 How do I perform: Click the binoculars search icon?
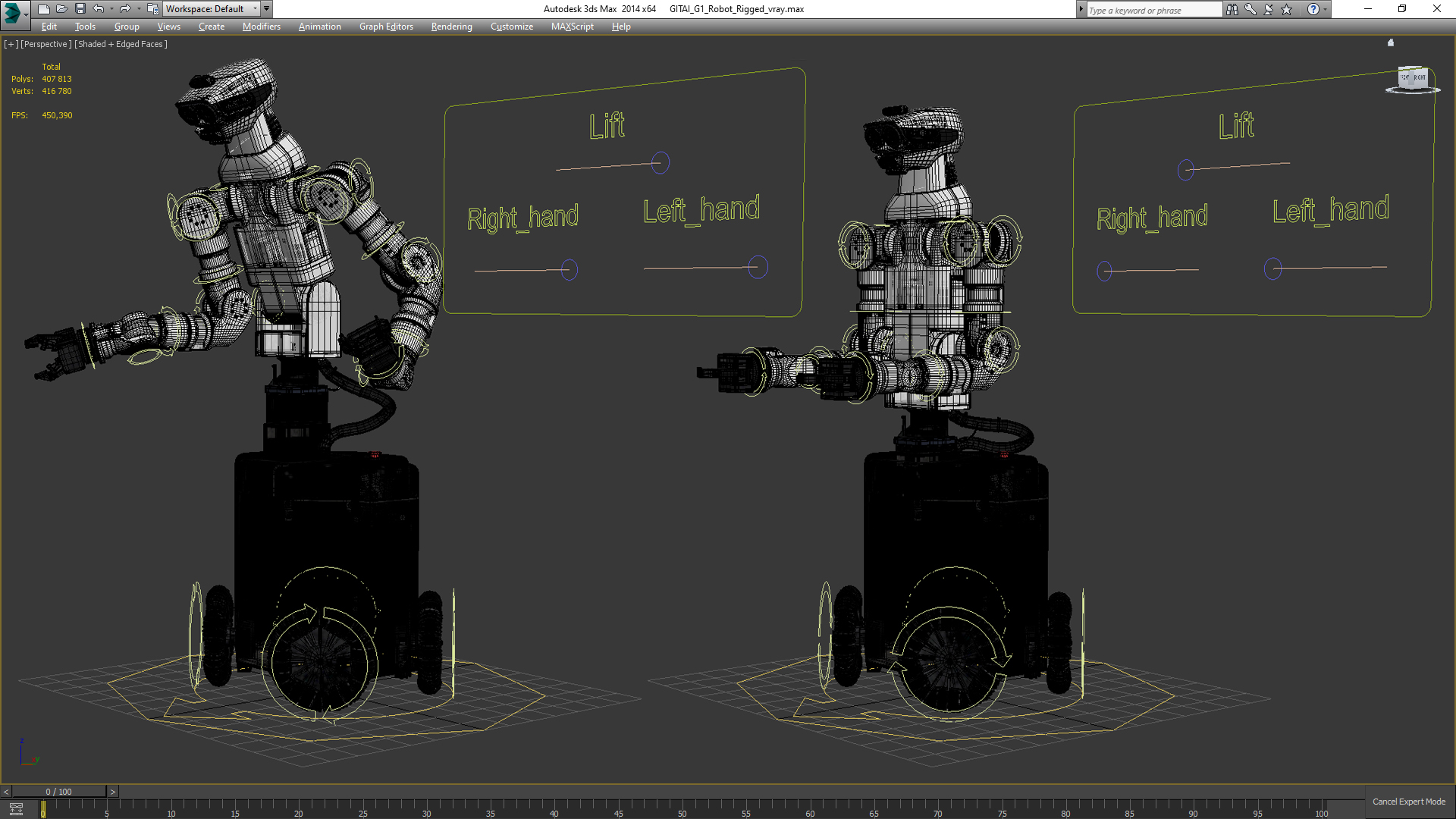pos(1232,9)
